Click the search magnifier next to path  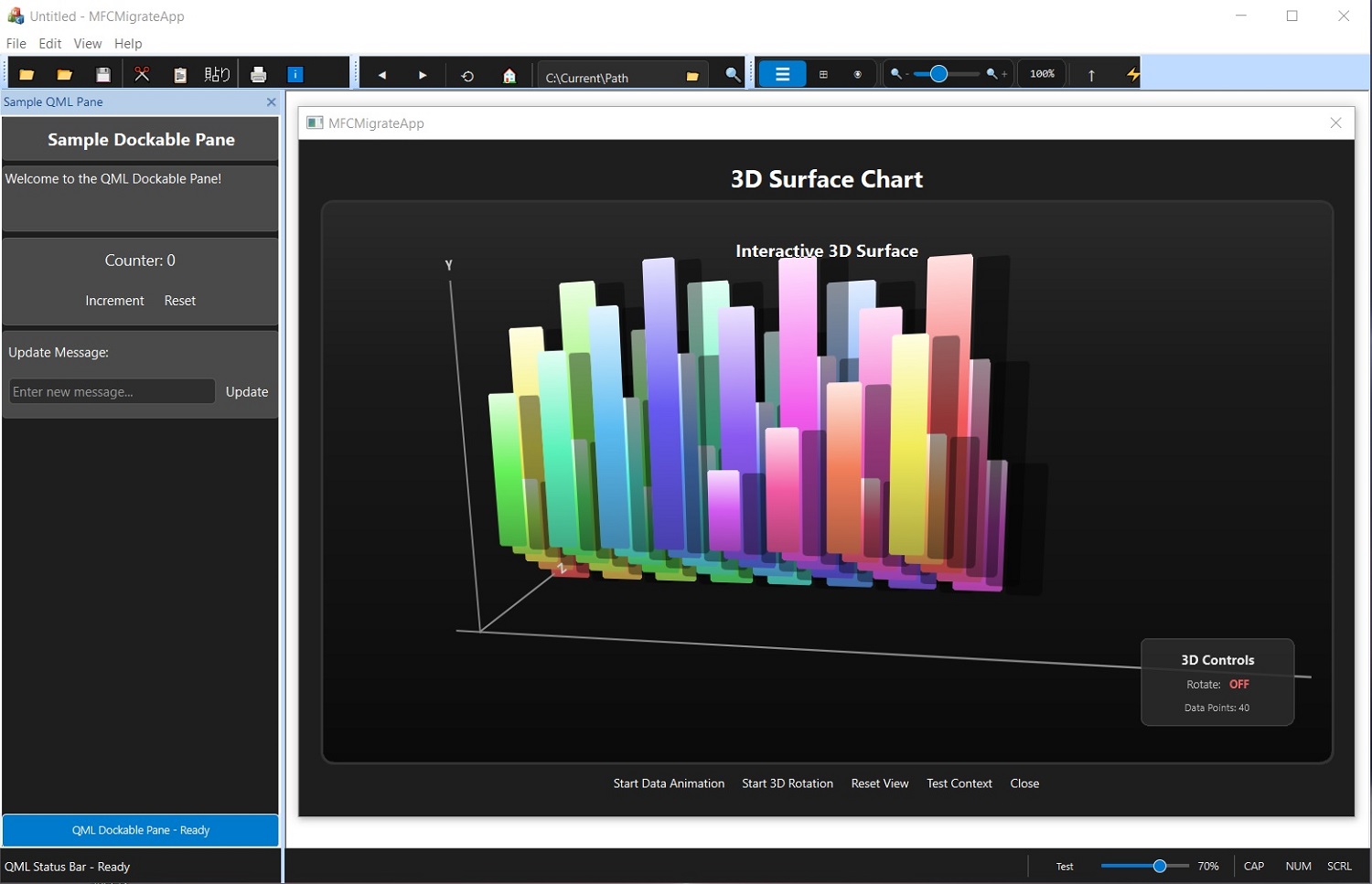(733, 75)
